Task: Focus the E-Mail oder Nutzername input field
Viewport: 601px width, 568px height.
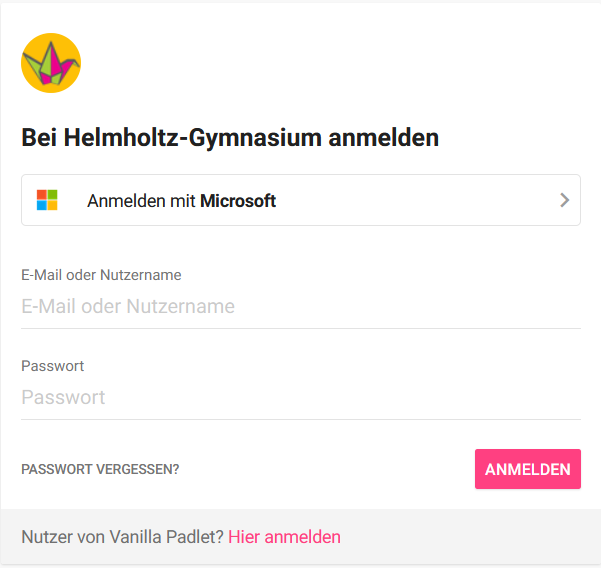Action: pos(301,307)
